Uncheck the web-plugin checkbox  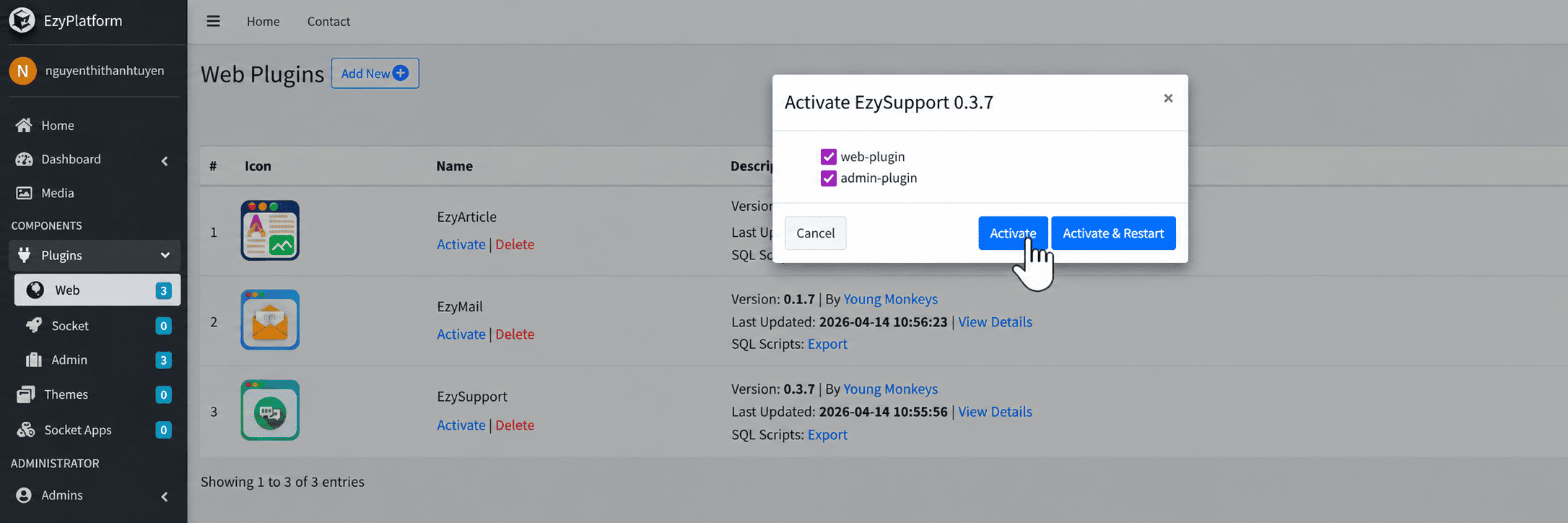[829, 157]
